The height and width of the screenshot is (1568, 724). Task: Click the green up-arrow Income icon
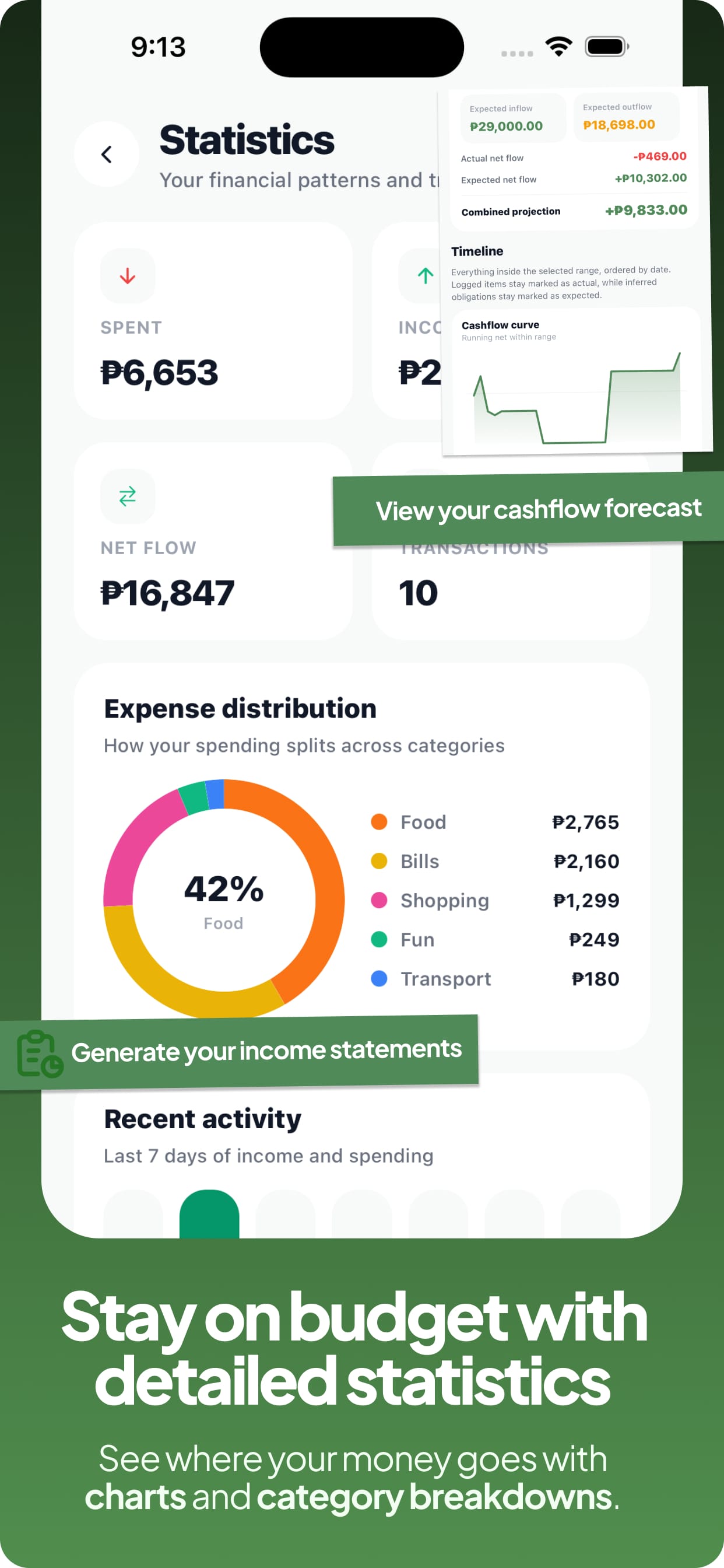tap(425, 276)
